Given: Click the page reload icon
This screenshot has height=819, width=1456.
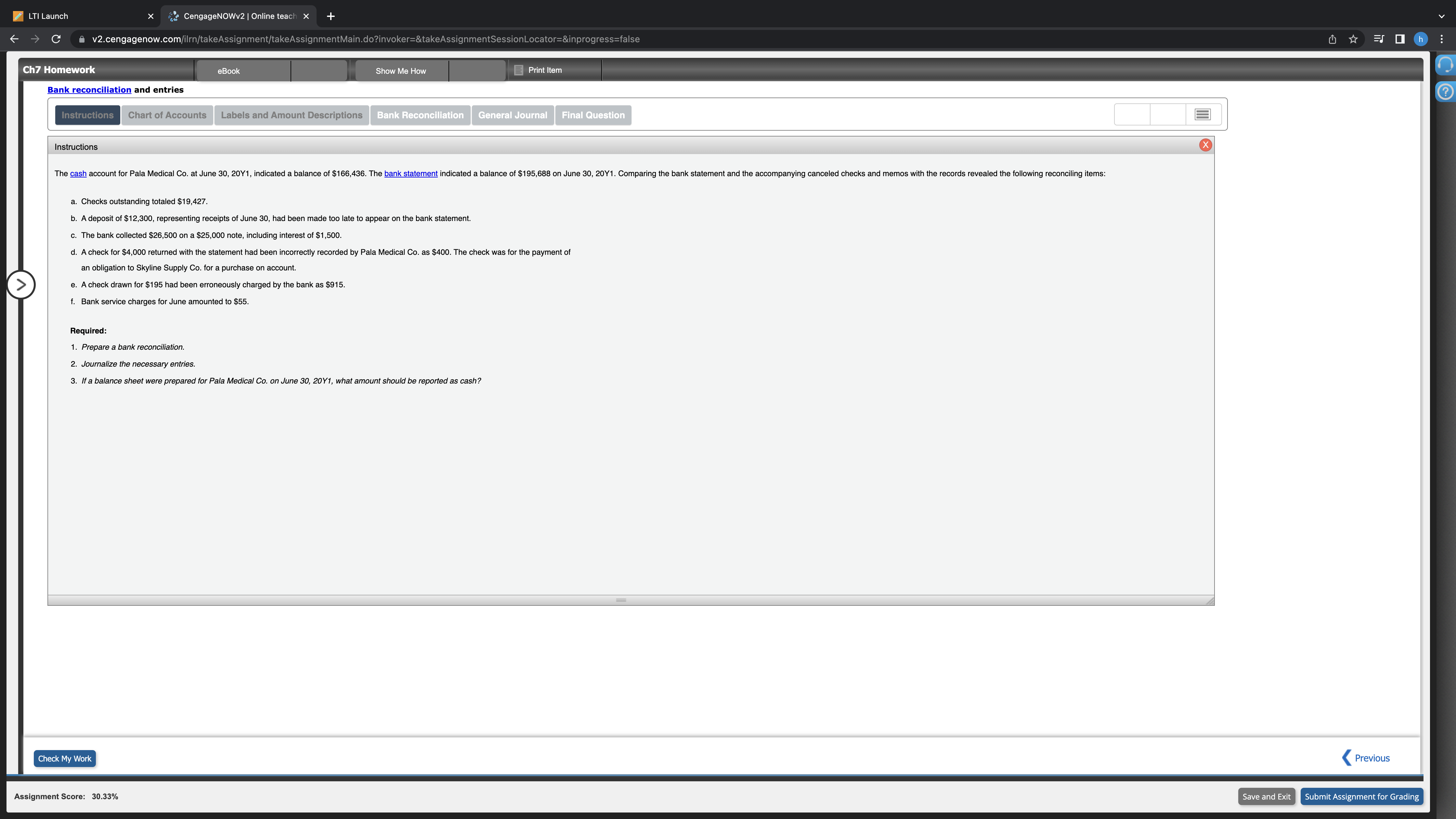Looking at the screenshot, I should coord(55,39).
